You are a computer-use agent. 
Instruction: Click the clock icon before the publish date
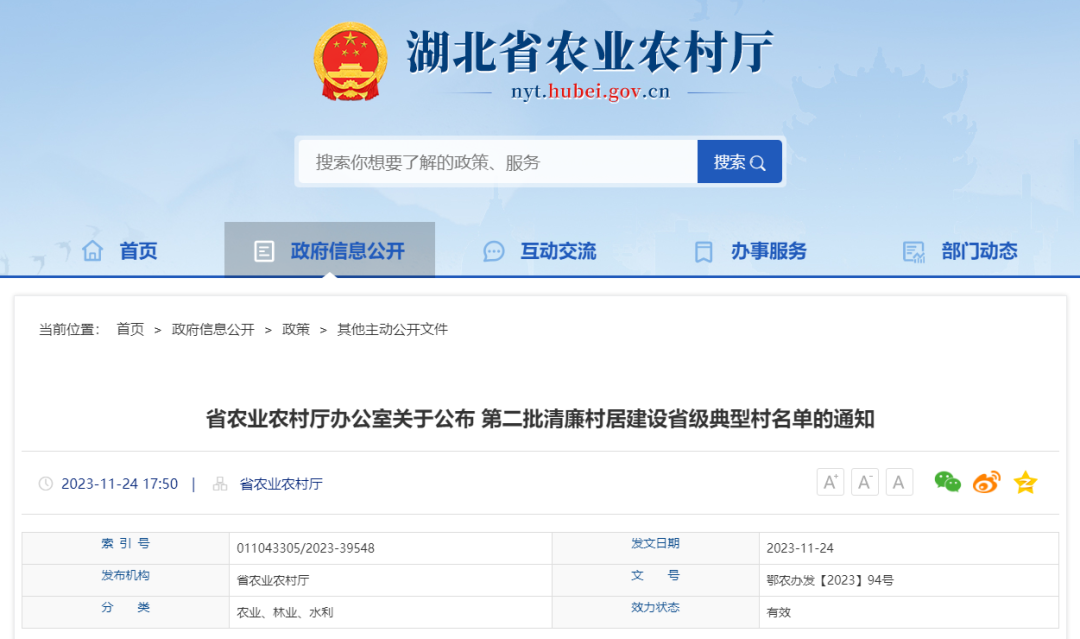[46, 483]
